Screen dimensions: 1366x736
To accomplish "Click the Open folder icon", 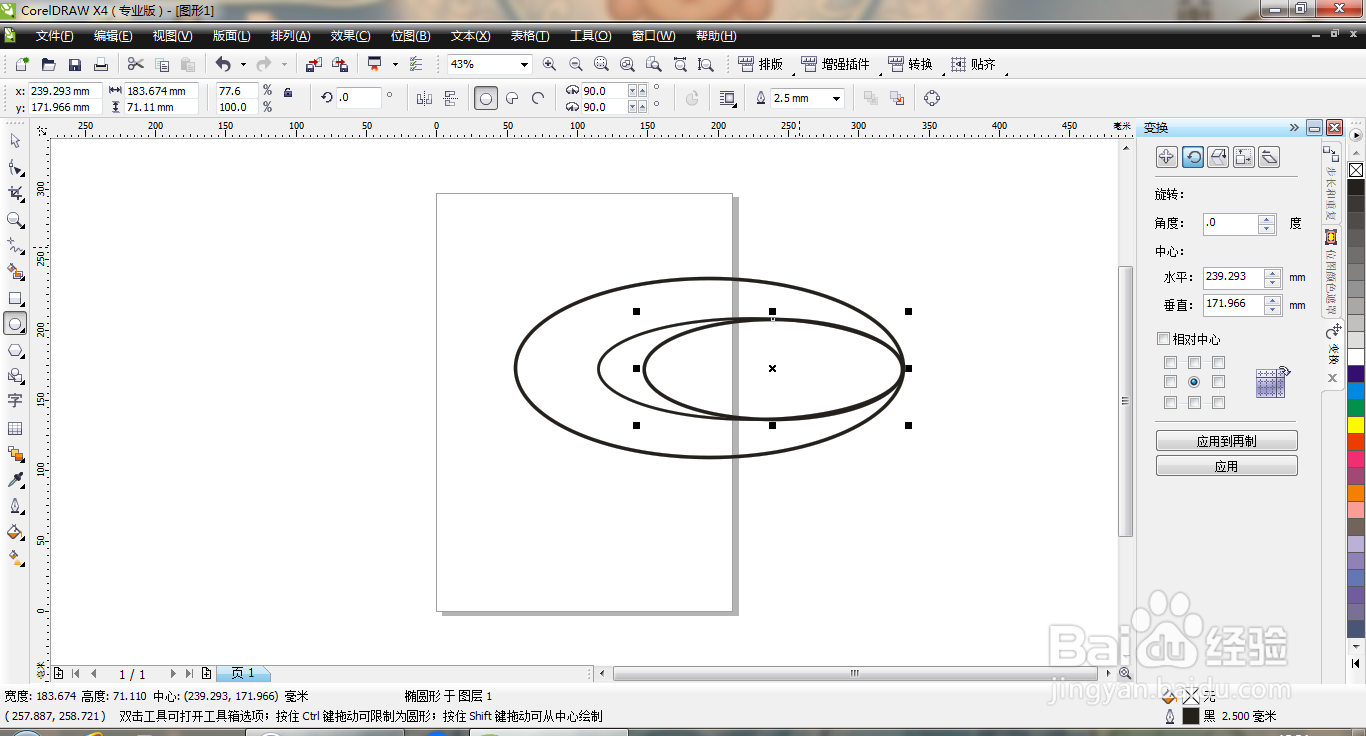I will tap(48, 64).
